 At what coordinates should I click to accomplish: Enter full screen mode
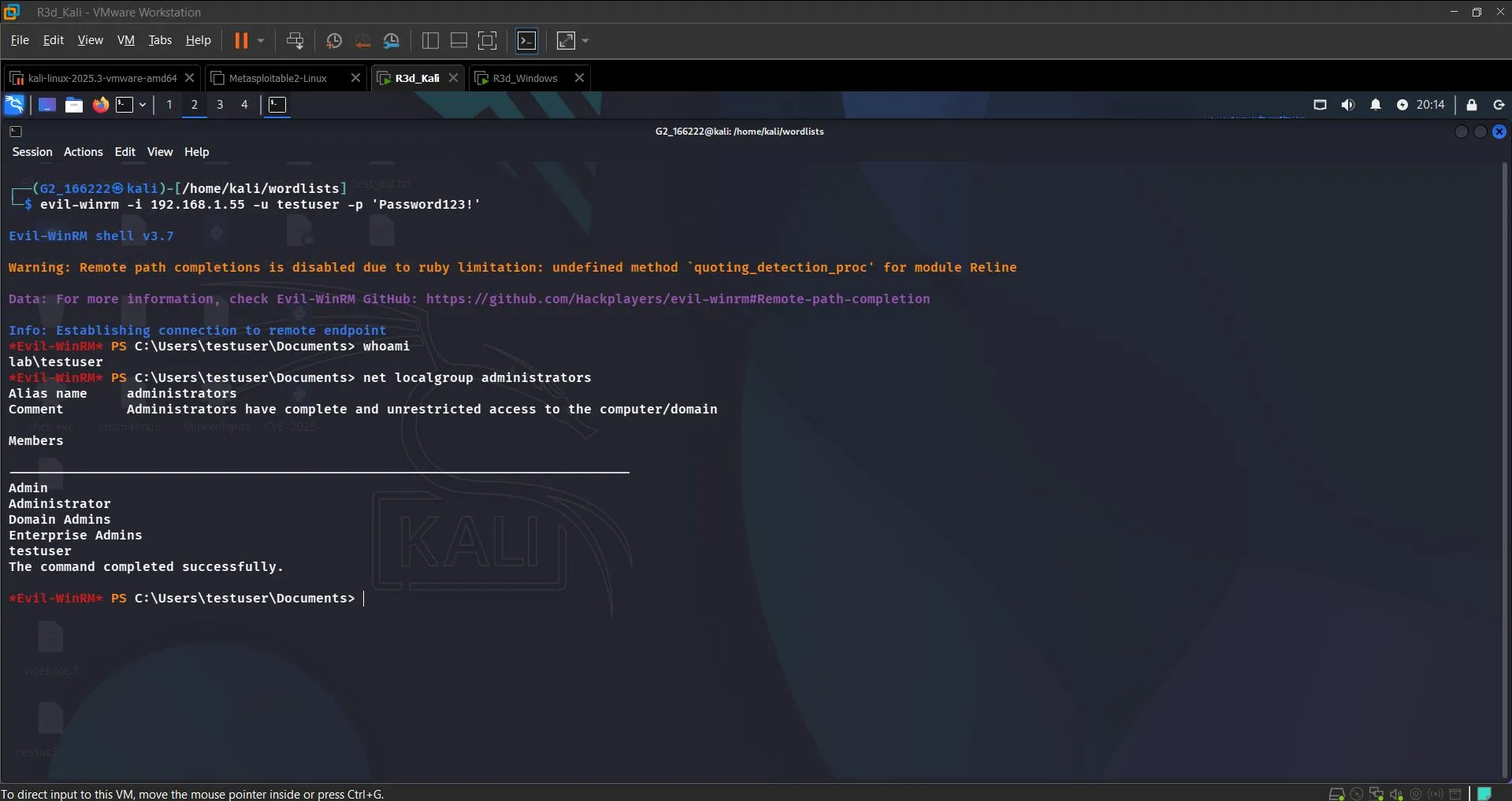(488, 40)
